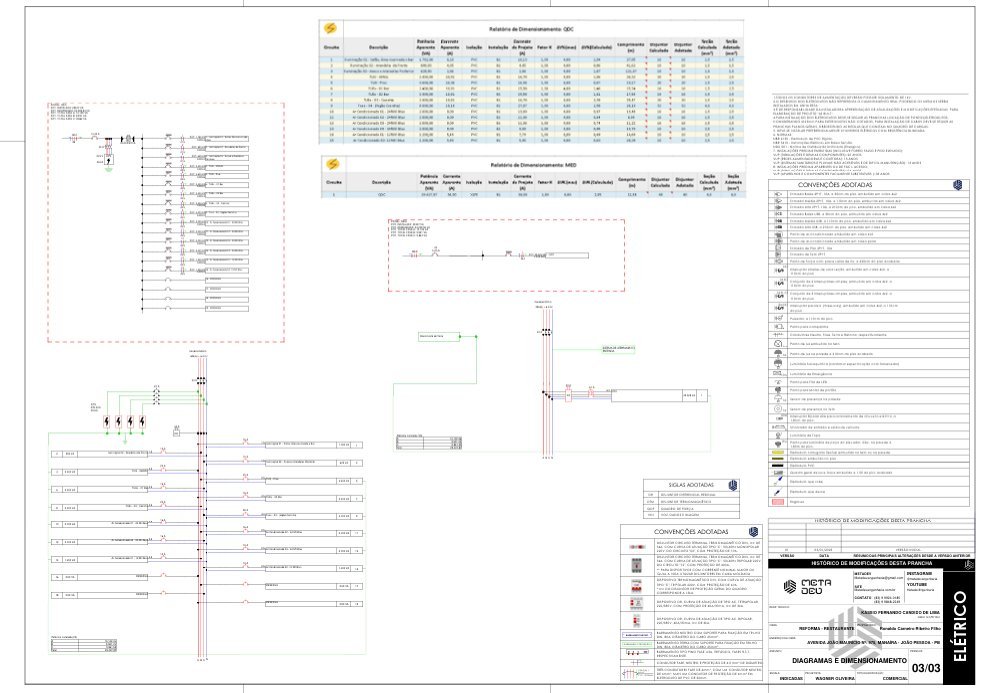Click the emblem beside the SIGLAS ADOTADAS heading
This screenshot has height=693, width=983.
(x=734, y=484)
